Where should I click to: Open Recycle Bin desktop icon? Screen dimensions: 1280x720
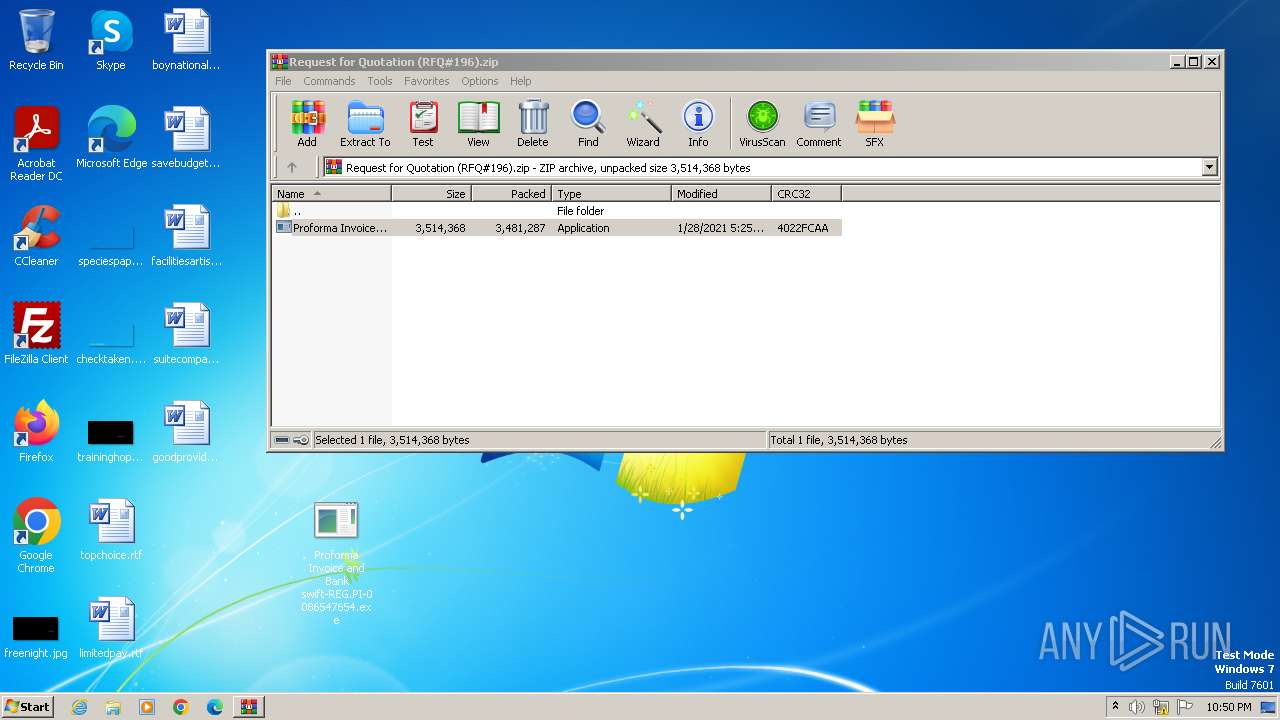(x=36, y=40)
